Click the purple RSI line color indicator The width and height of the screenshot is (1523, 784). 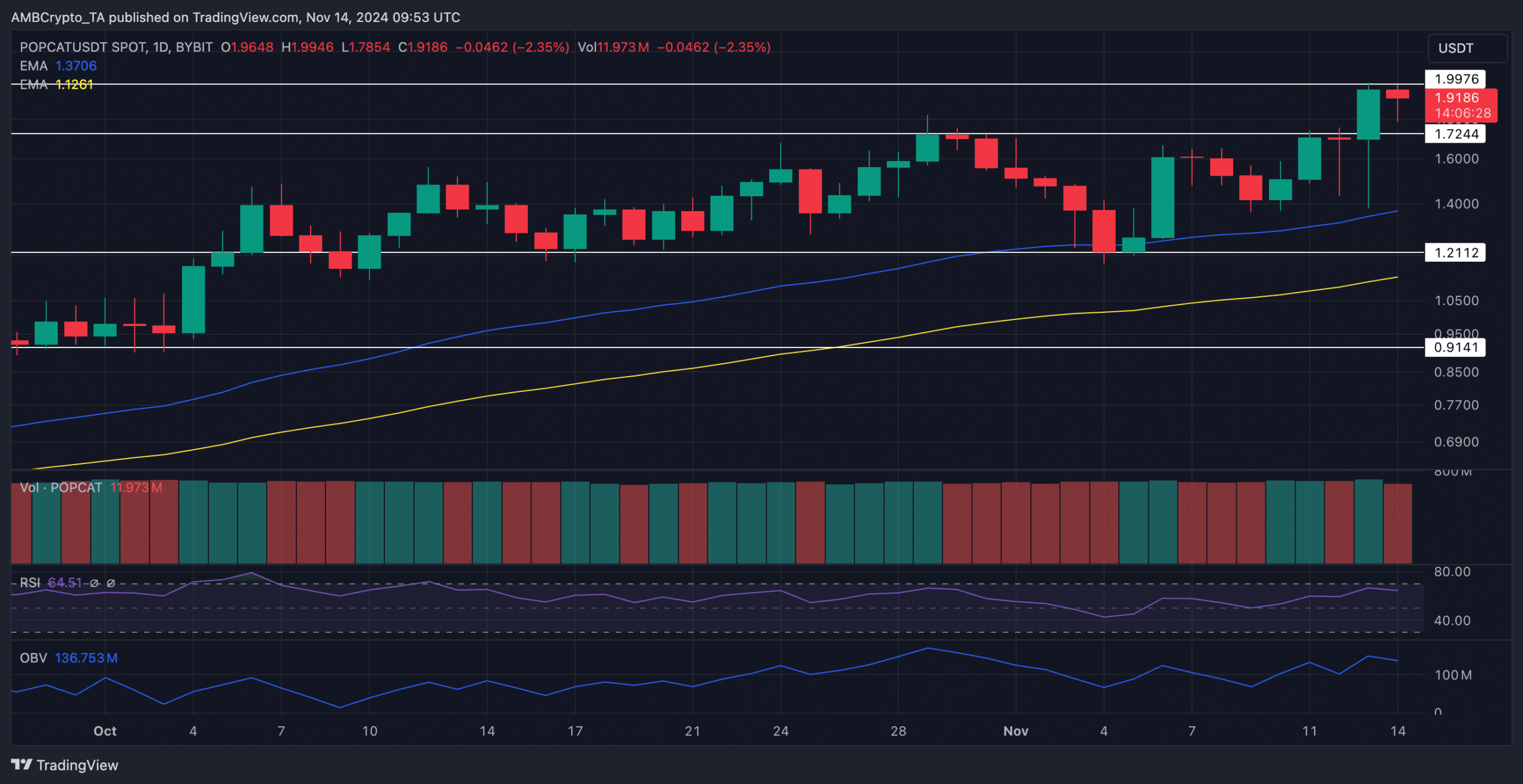(65, 583)
